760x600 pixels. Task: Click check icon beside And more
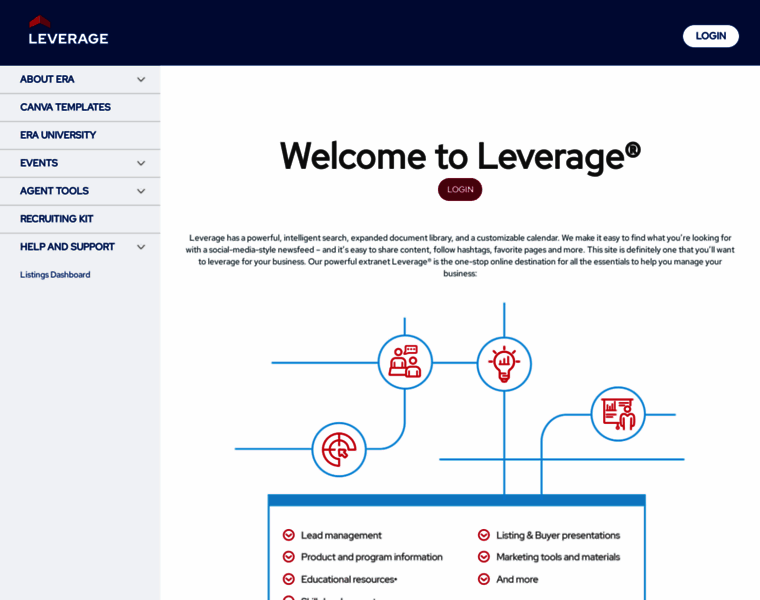point(484,579)
